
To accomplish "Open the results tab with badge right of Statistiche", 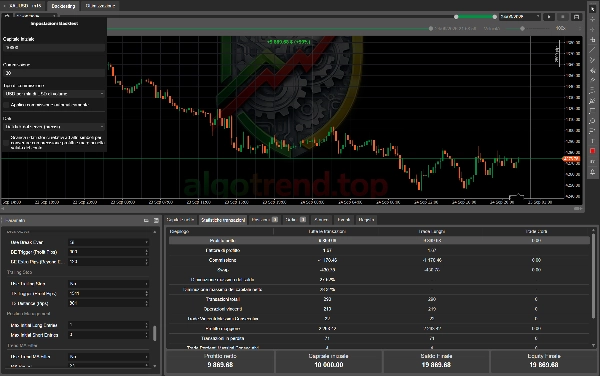I will 264,220.
